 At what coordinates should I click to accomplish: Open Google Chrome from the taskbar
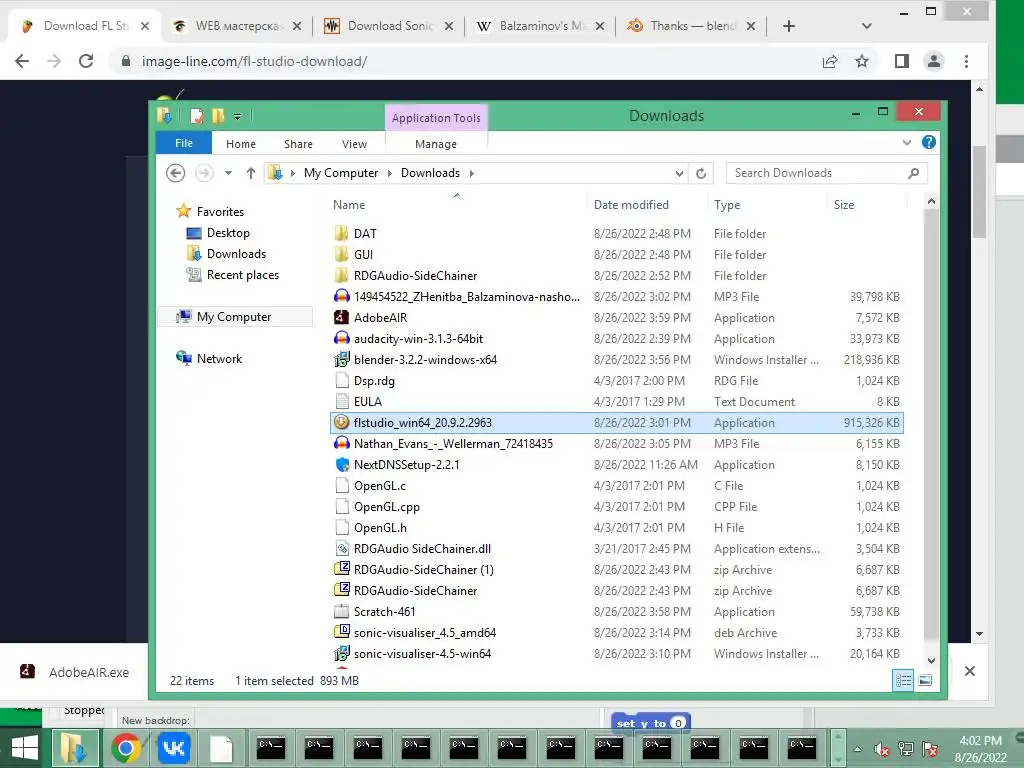click(x=125, y=748)
